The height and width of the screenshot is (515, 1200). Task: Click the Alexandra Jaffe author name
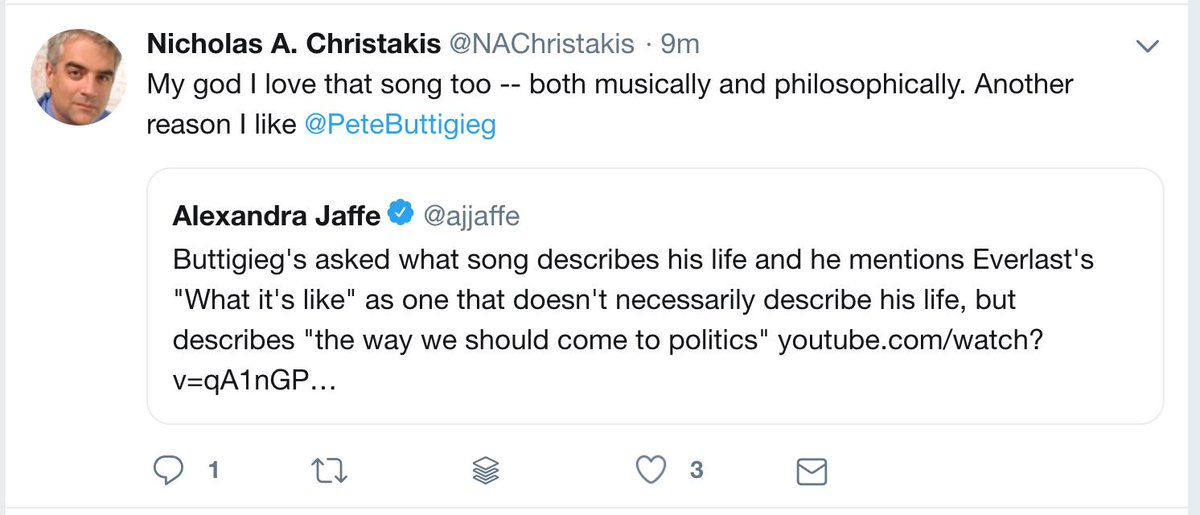click(x=276, y=214)
